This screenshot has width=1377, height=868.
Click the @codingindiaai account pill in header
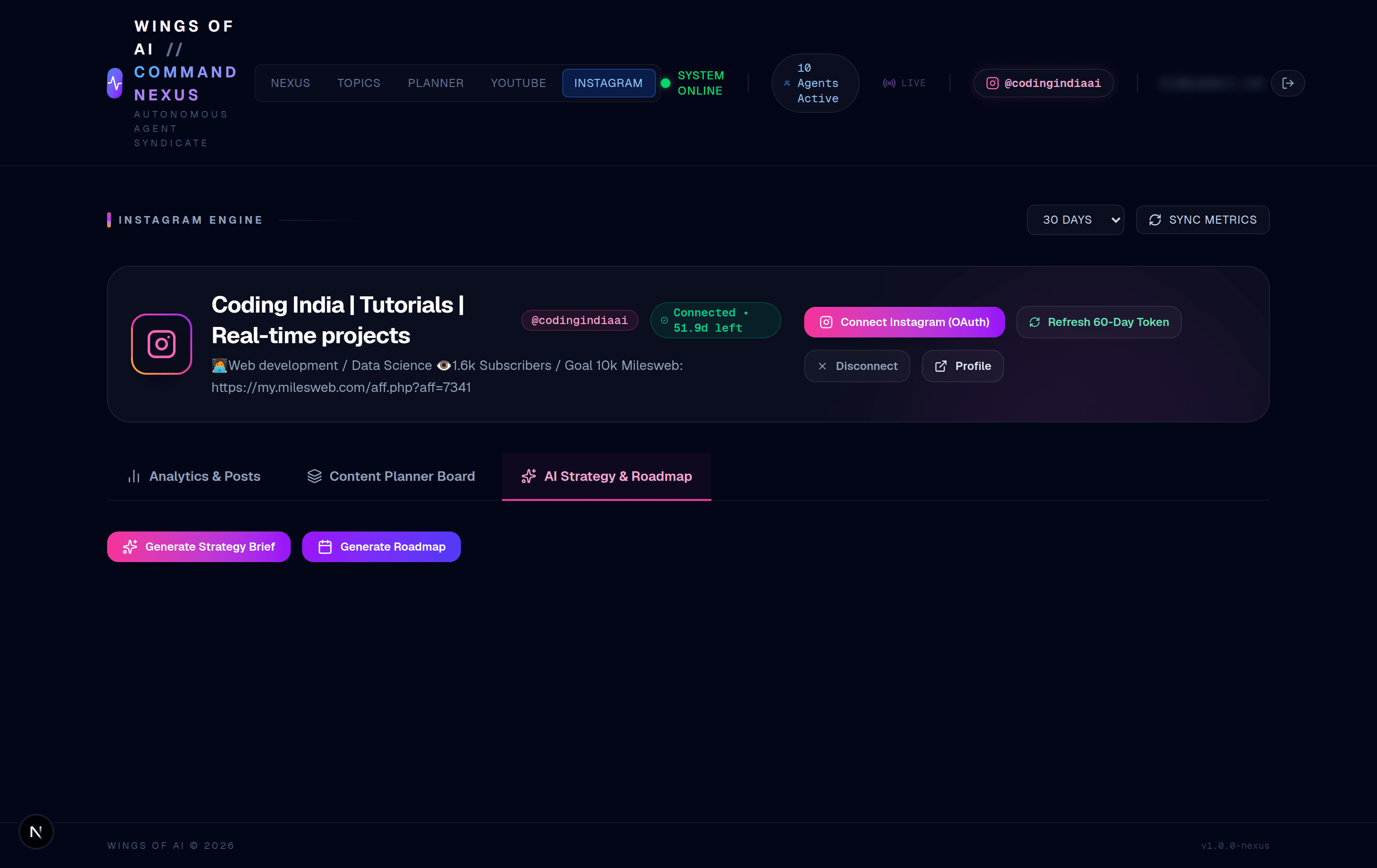pos(1044,84)
